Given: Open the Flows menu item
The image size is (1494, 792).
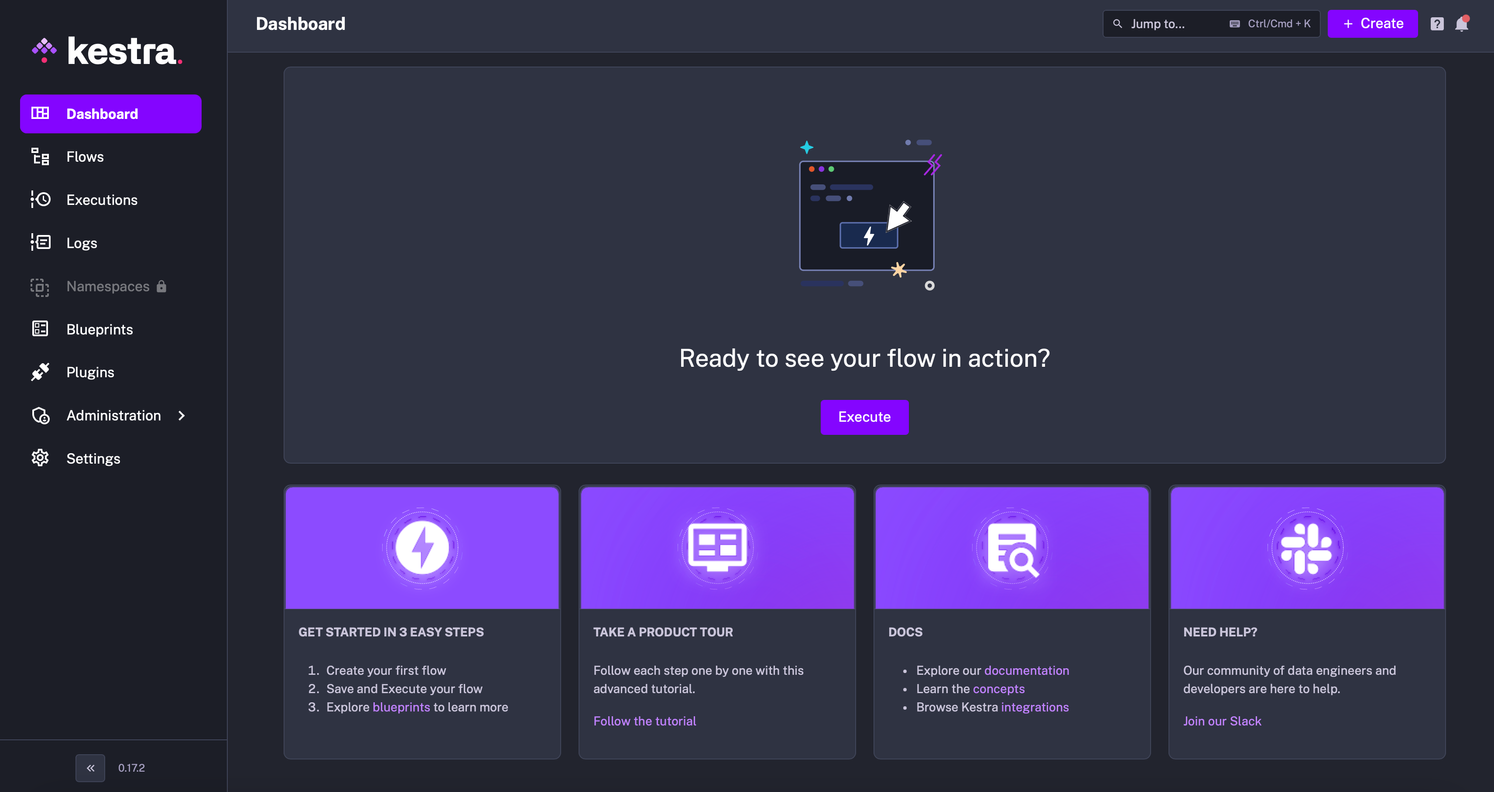Looking at the screenshot, I should click(x=110, y=157).
